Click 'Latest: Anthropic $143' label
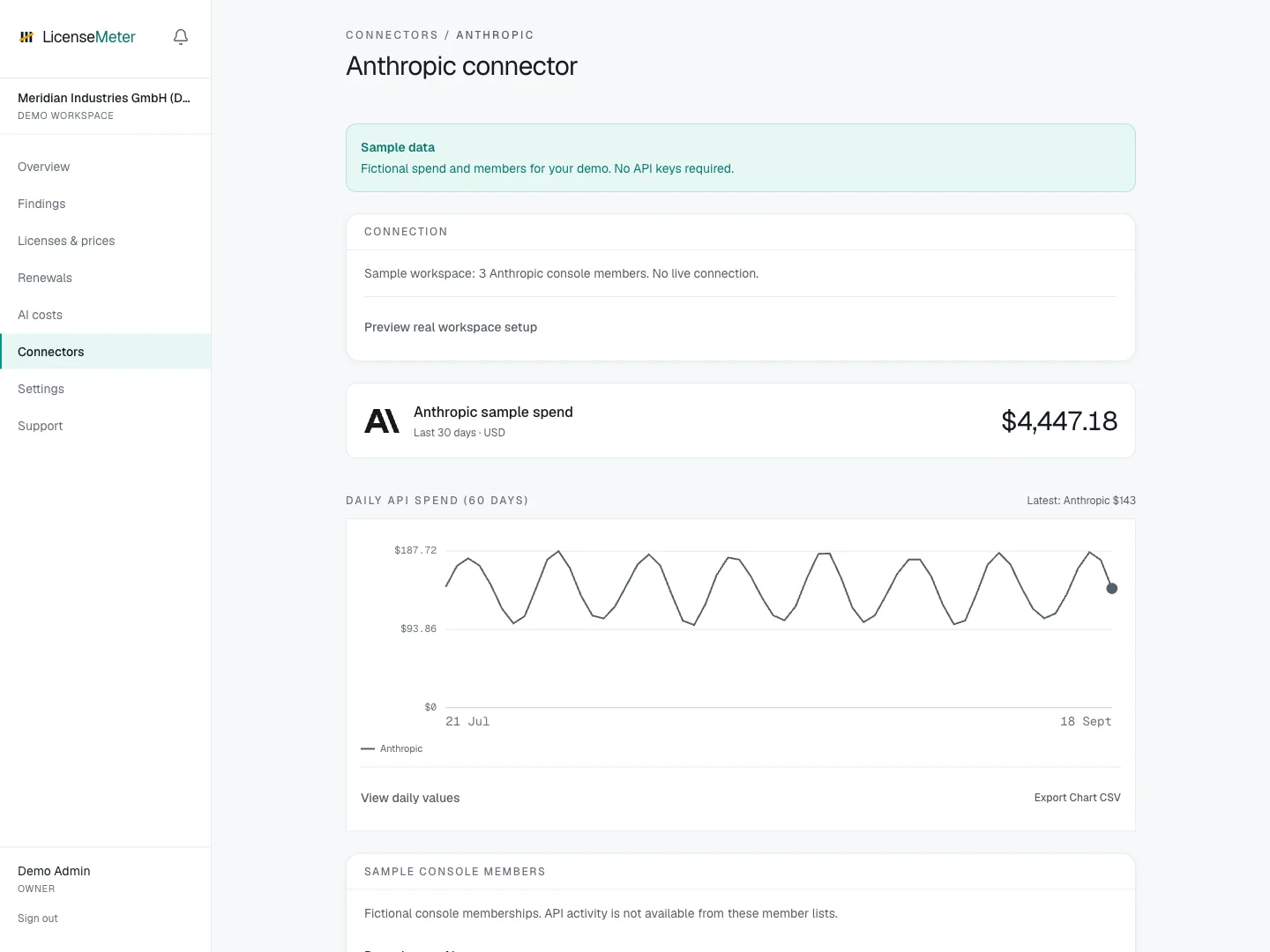Image resolution: width=1270 pixels, height=952 pixels. pyautogui.click(x=1081, y=501)
